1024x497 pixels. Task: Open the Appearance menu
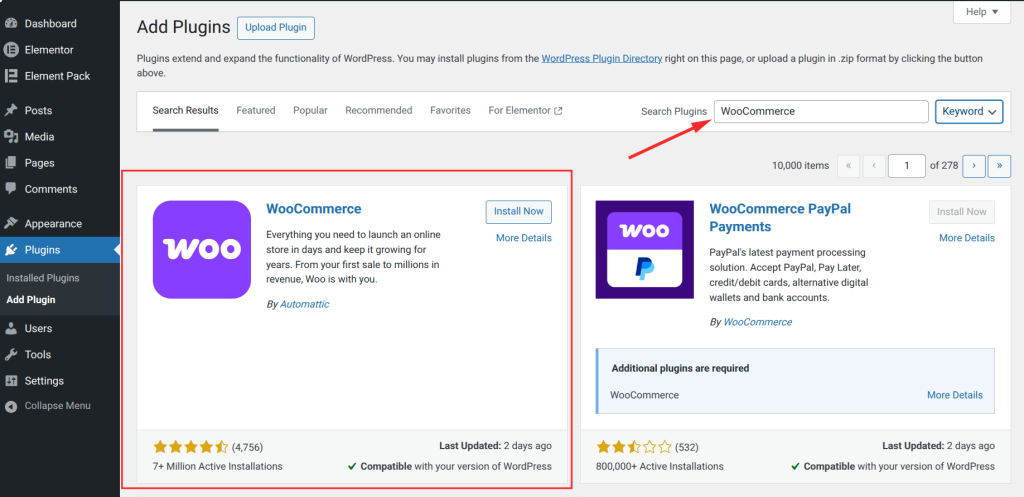53,224
